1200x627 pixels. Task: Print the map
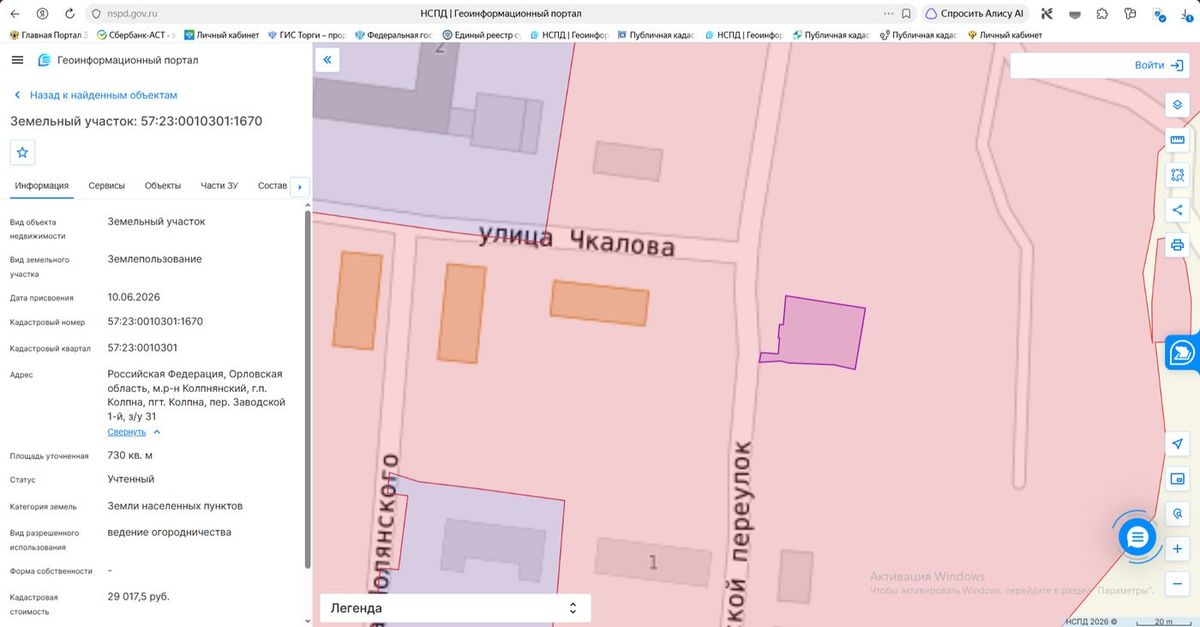tap(1177, 245)
